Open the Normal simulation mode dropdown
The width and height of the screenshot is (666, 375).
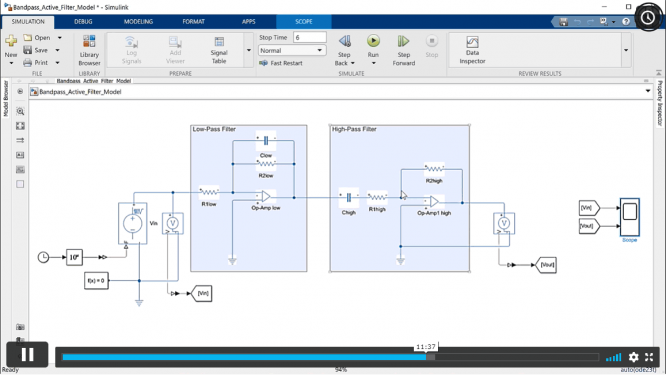(292, 51)
